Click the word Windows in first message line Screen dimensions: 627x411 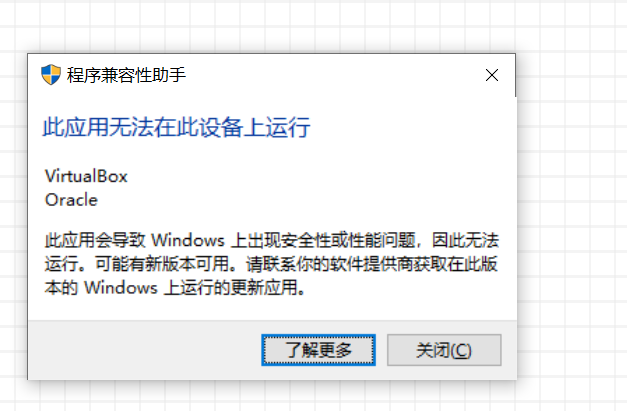click(x=188, y=240)
